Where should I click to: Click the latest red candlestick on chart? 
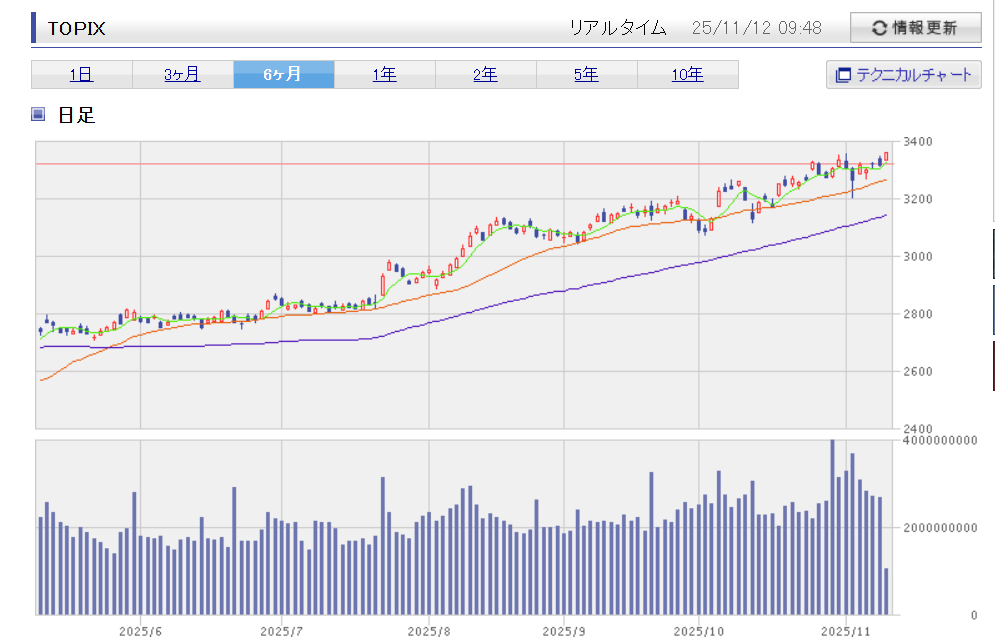tap(886, 157)
